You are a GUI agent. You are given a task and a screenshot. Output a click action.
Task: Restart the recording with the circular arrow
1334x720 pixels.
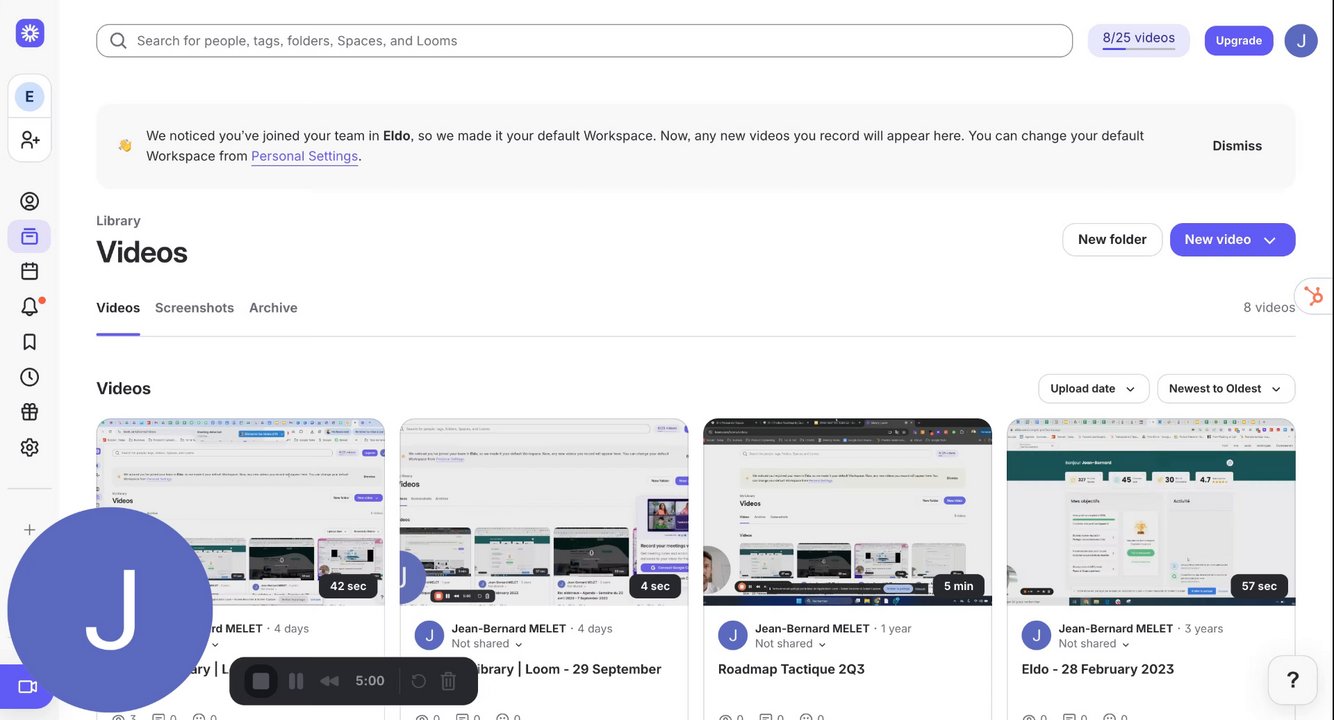click(419, 681)
